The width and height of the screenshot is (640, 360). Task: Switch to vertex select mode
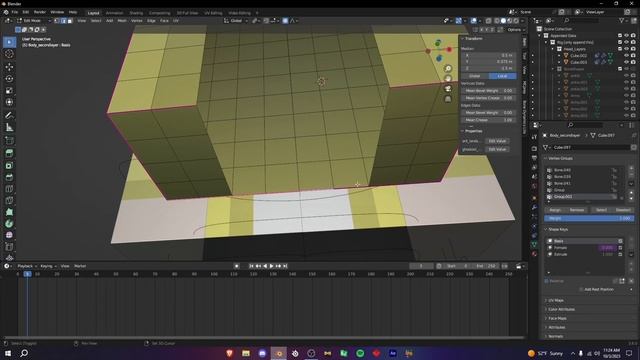click(57, 20)
